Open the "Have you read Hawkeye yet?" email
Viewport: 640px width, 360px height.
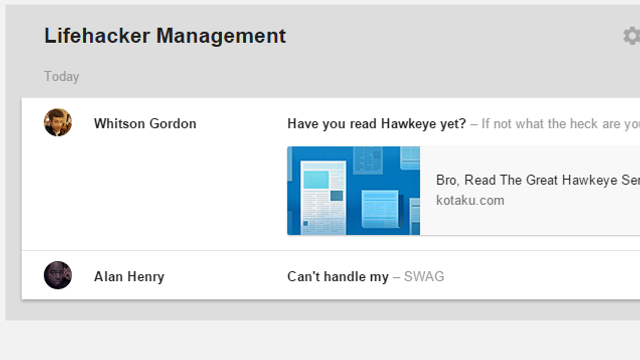click(376, 123)
